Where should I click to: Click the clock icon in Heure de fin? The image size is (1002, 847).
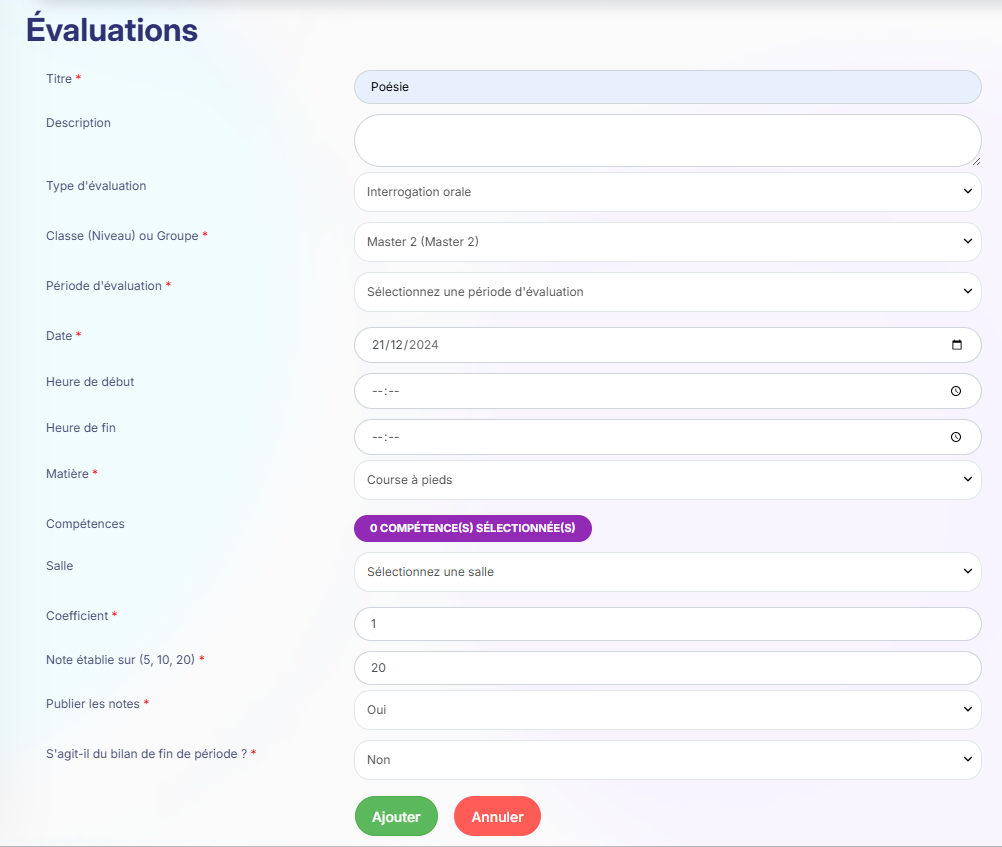click(956, 437)
